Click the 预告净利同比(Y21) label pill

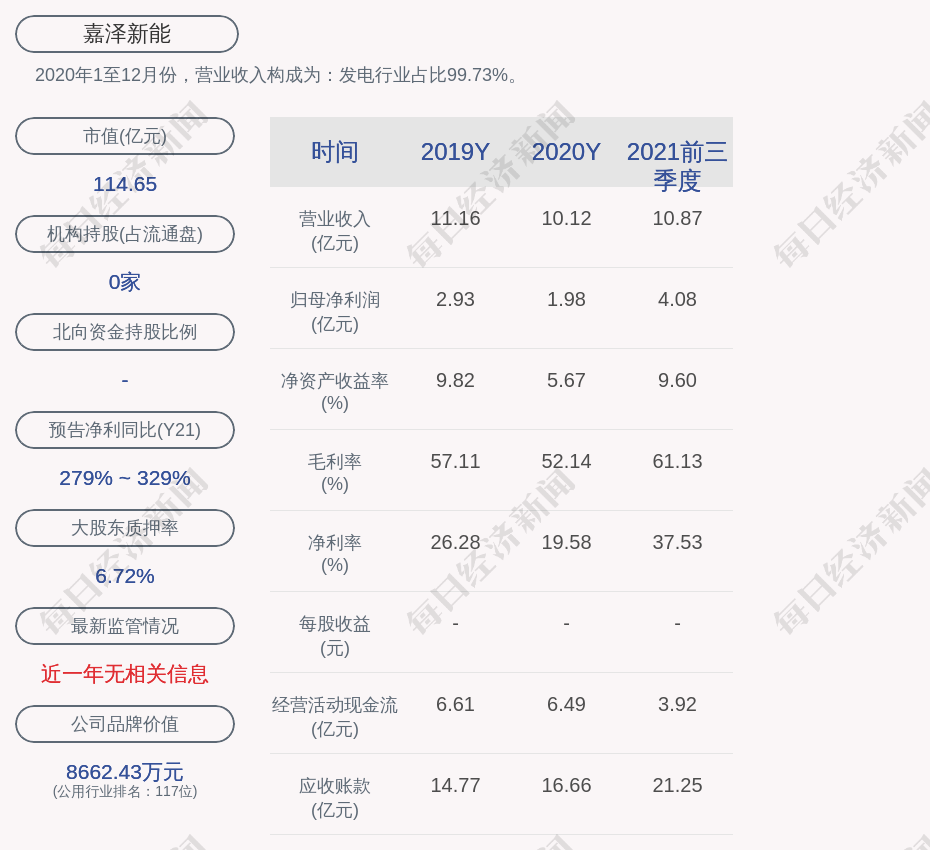coord(125,429)
